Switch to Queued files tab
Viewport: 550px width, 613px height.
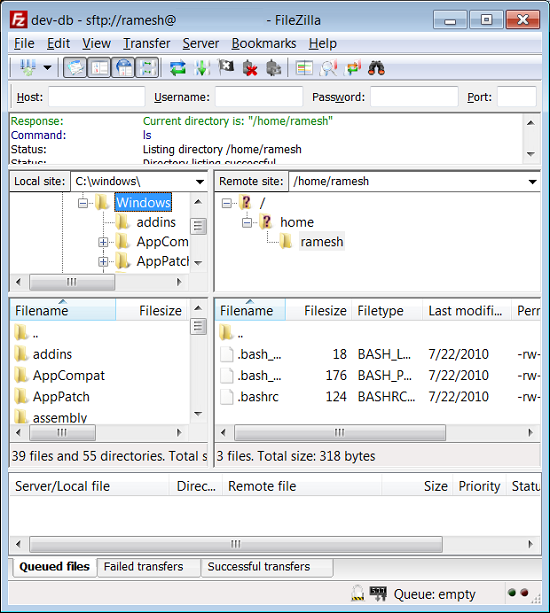pos(54,566)
